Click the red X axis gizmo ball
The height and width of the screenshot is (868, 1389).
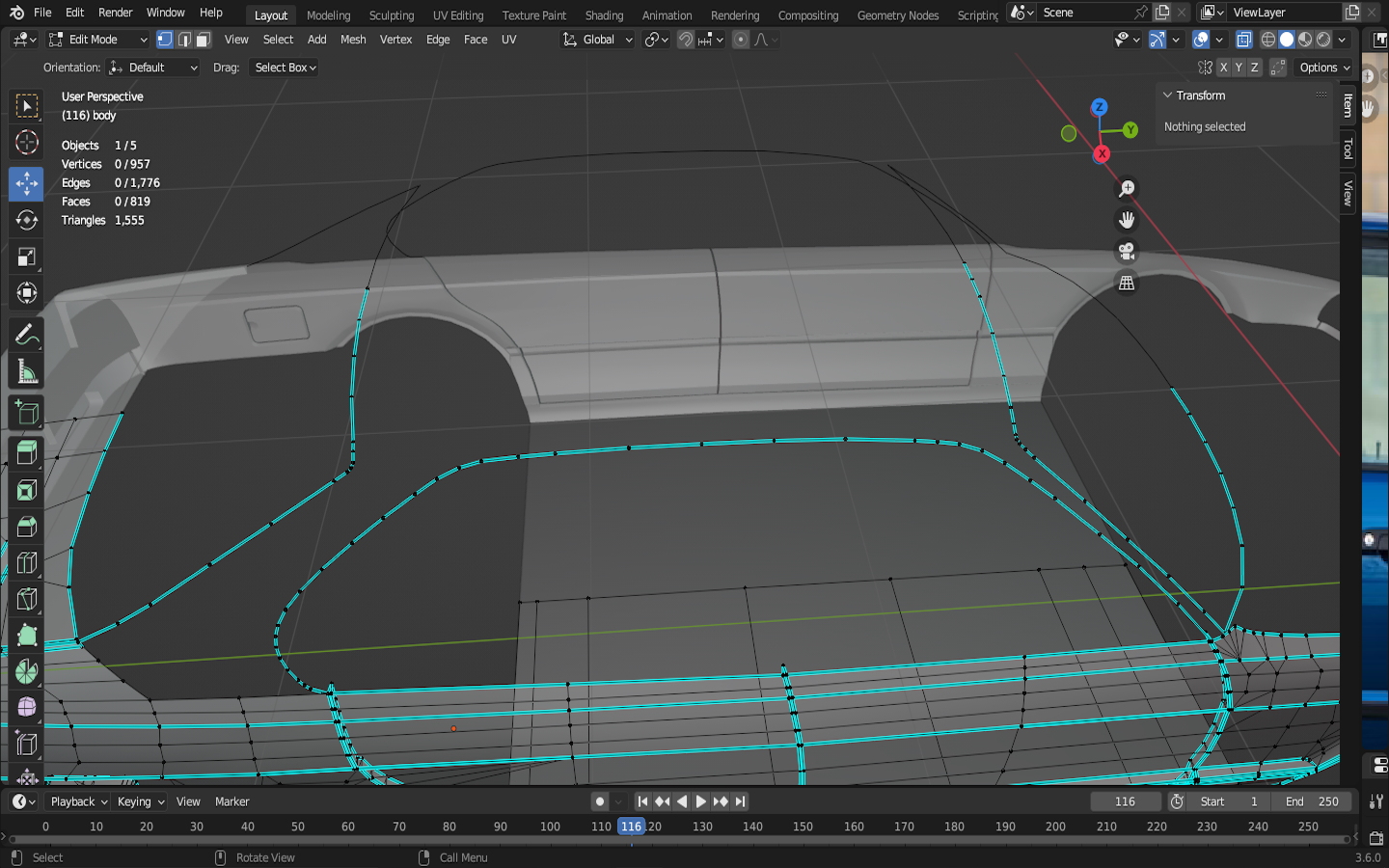click(1102, 153)
